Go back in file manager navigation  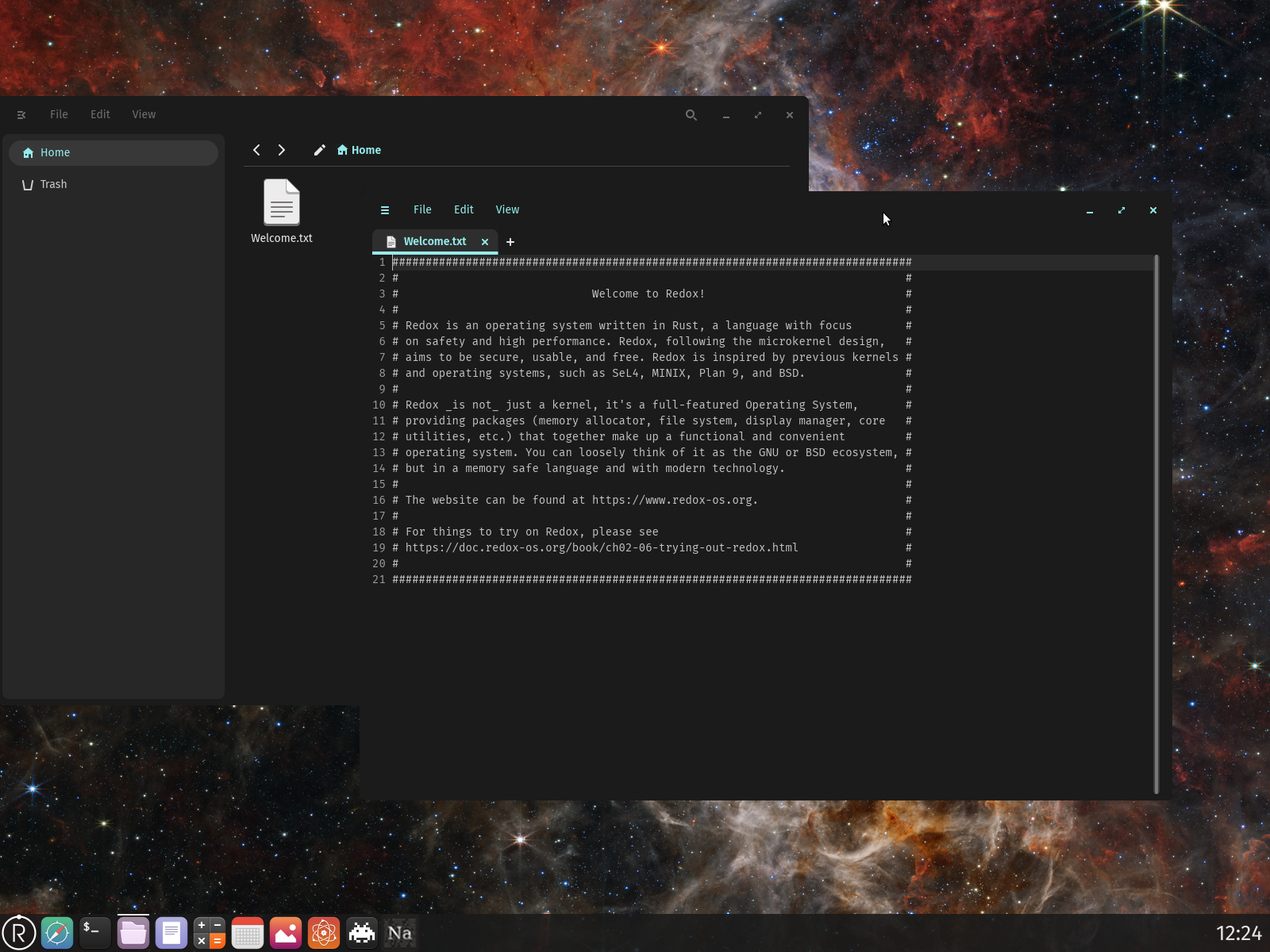point(256,150)
